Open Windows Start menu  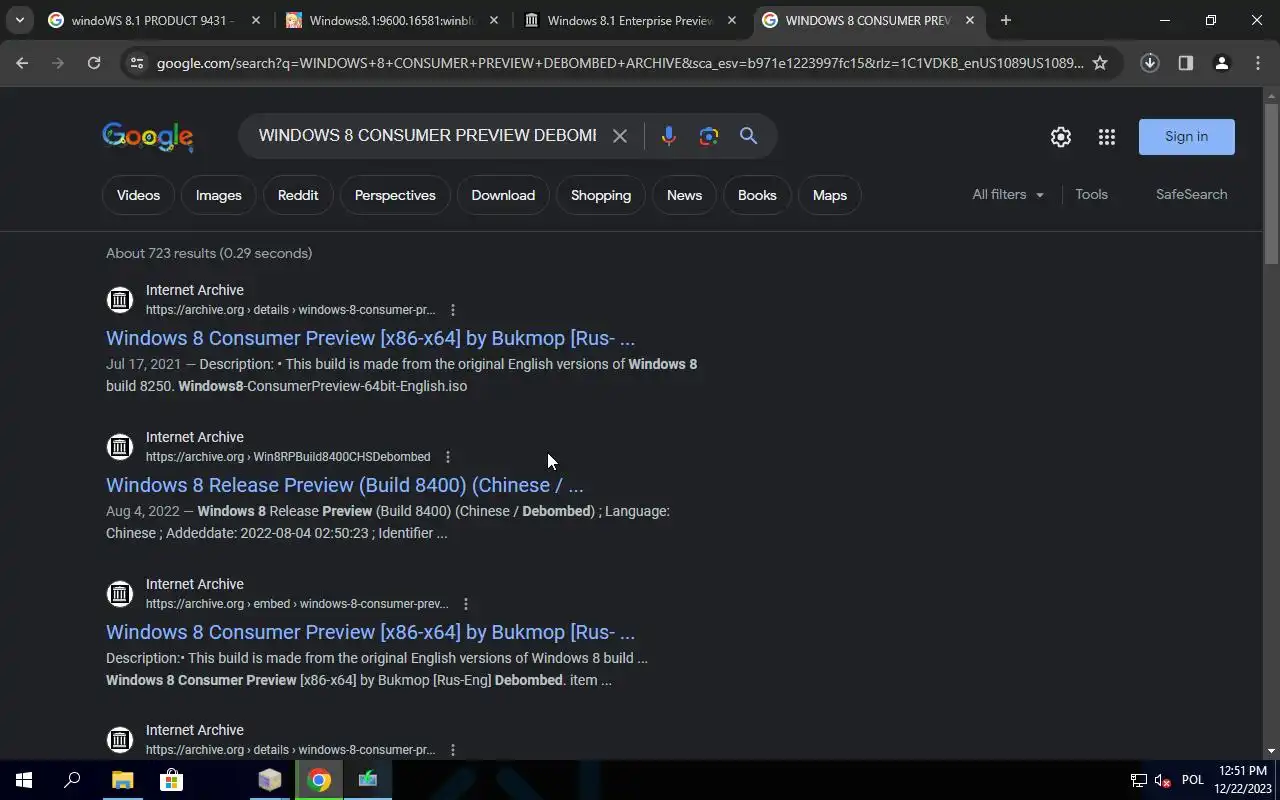(24, 780)
